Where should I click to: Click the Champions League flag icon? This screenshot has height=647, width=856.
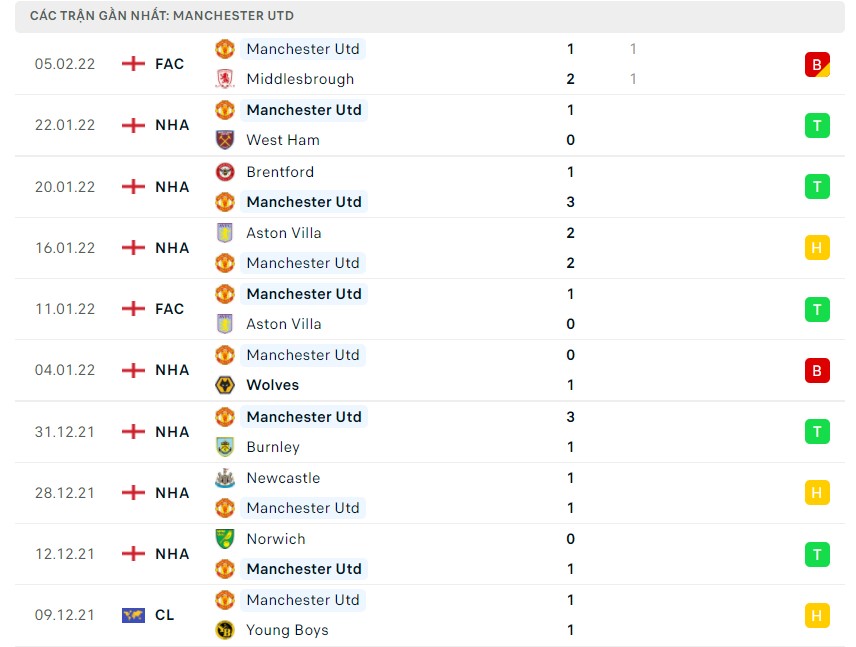(x=133, y=615)
